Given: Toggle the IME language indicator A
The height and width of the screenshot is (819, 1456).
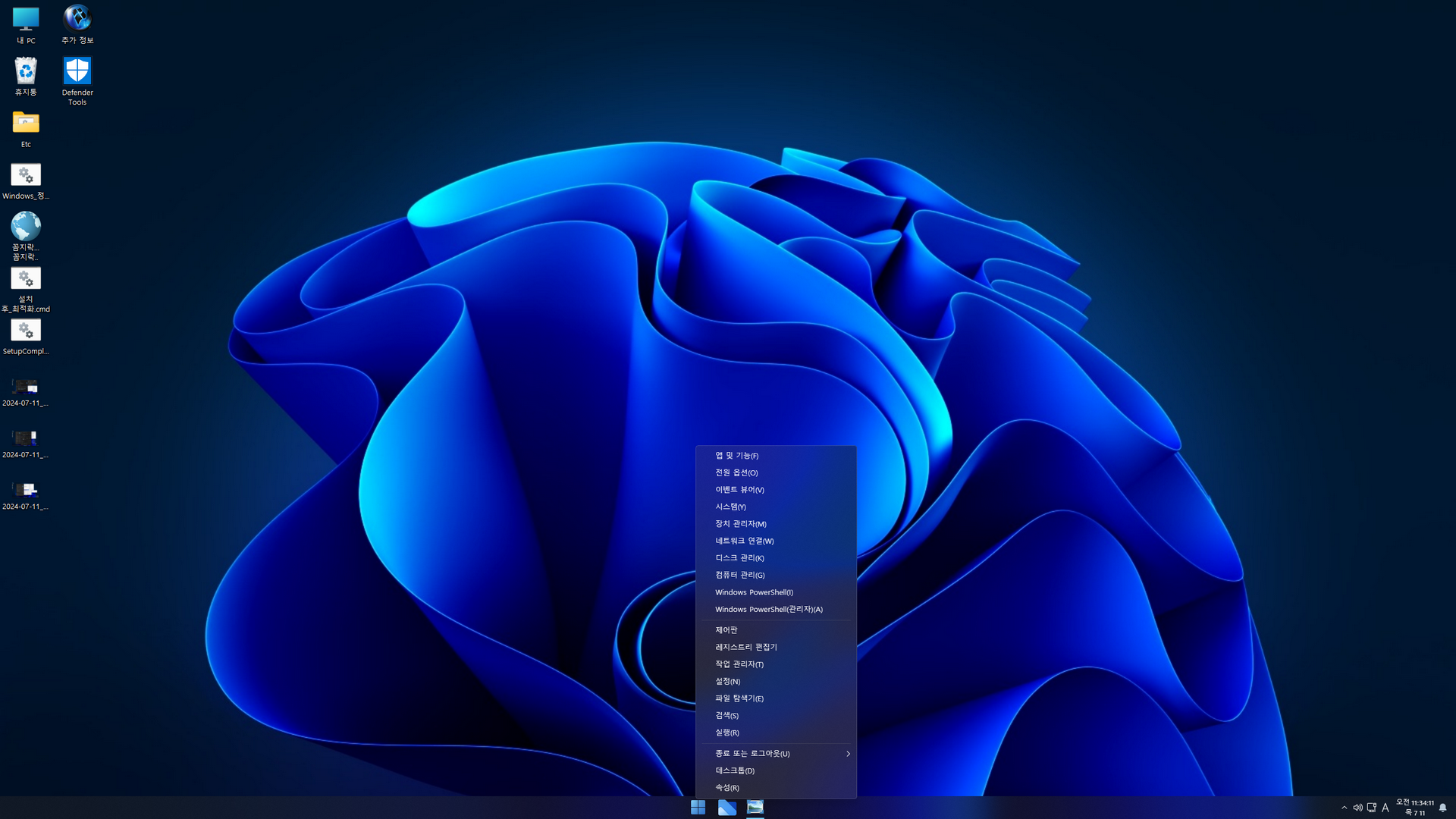Looking at the screenshot, I should tap(1385, 808).
